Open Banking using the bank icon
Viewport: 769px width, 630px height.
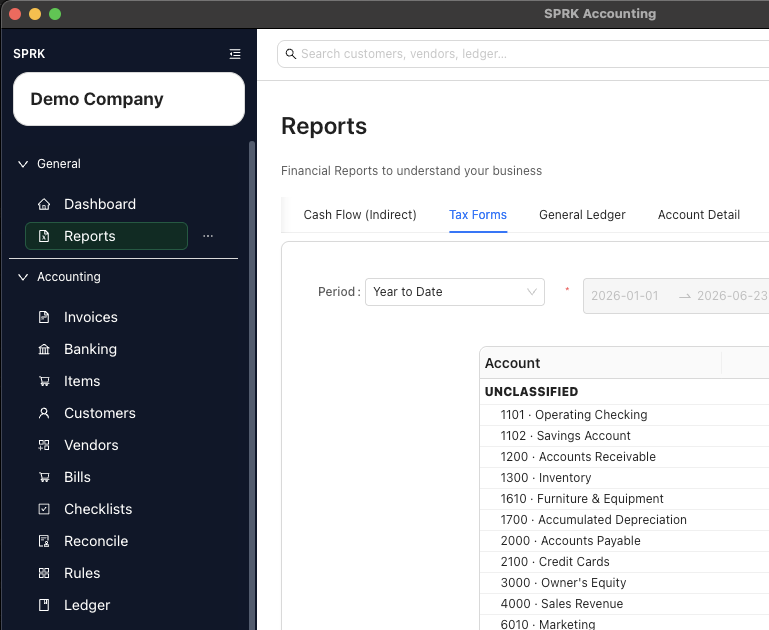44,349
